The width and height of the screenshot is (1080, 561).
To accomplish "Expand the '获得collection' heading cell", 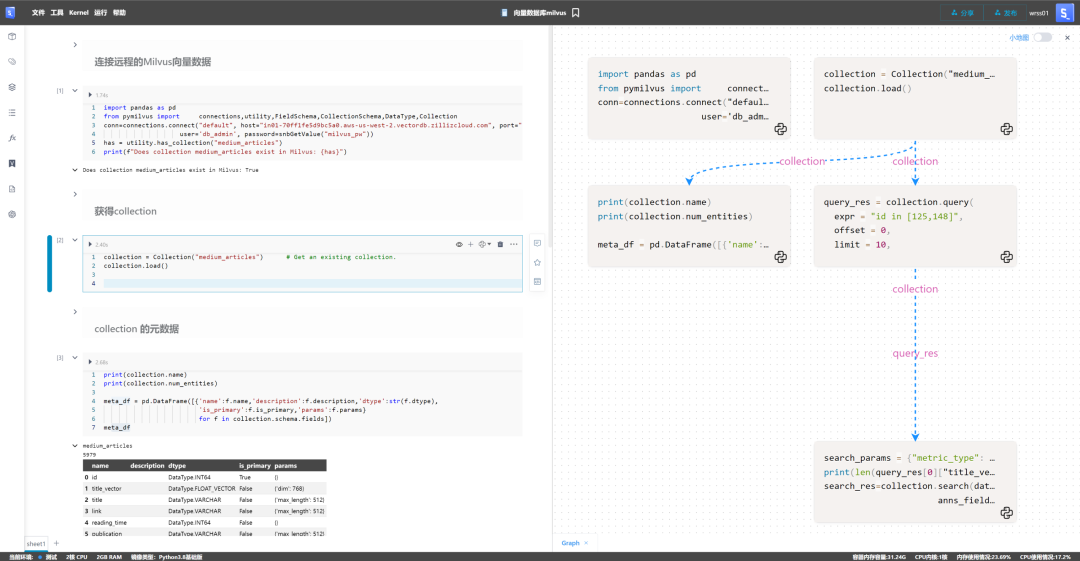I will pyautogui.click(x=75, y=194).
